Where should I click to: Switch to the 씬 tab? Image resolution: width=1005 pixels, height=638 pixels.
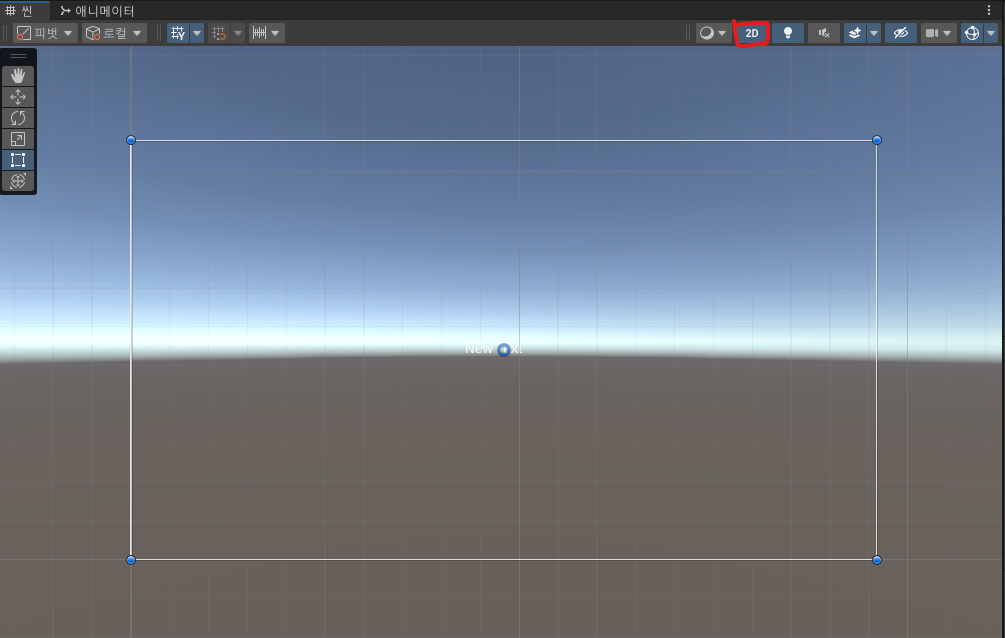click(x=20, y=10)
